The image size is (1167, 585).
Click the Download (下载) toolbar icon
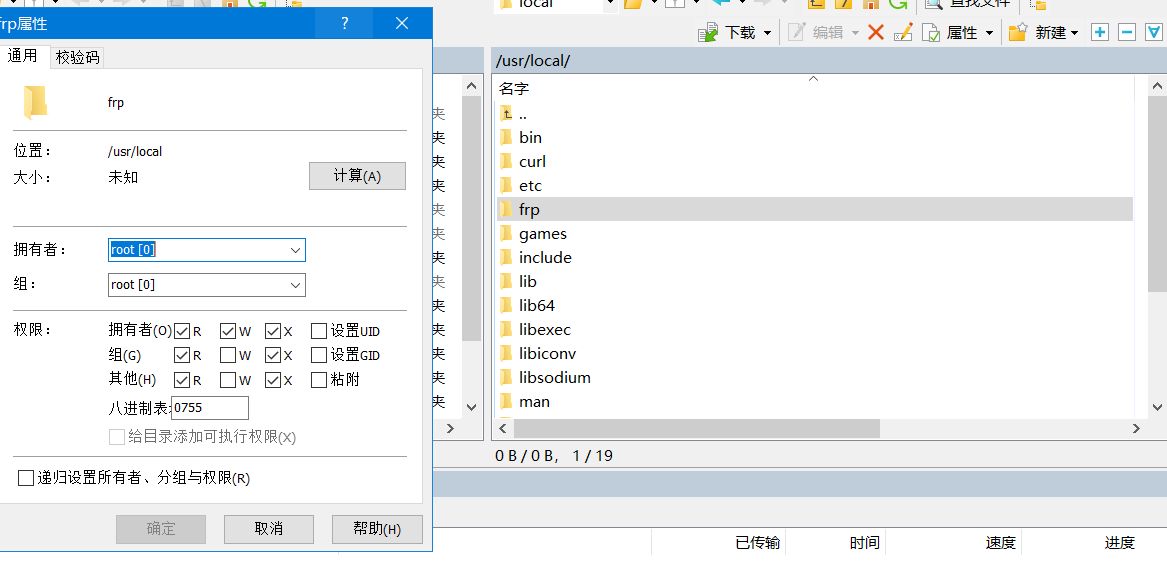710,32
